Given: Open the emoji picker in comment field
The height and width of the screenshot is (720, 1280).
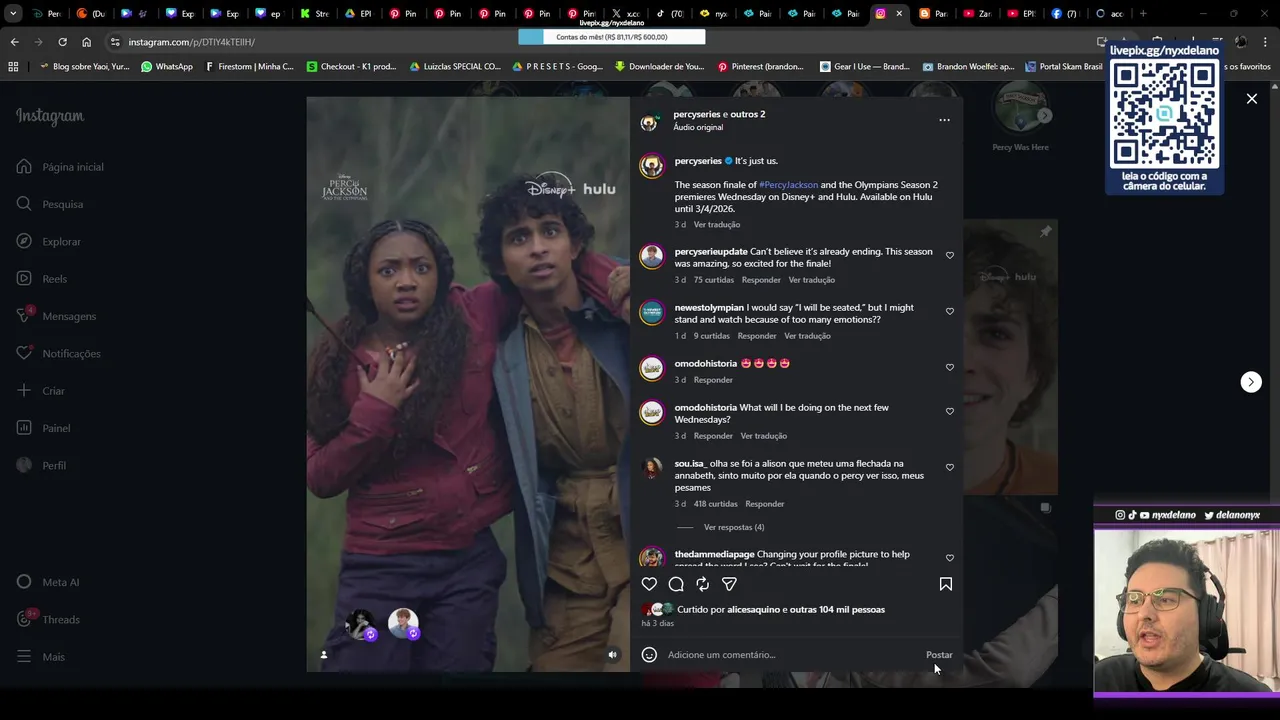Looking at the screenshot, I should coord(649,655).
